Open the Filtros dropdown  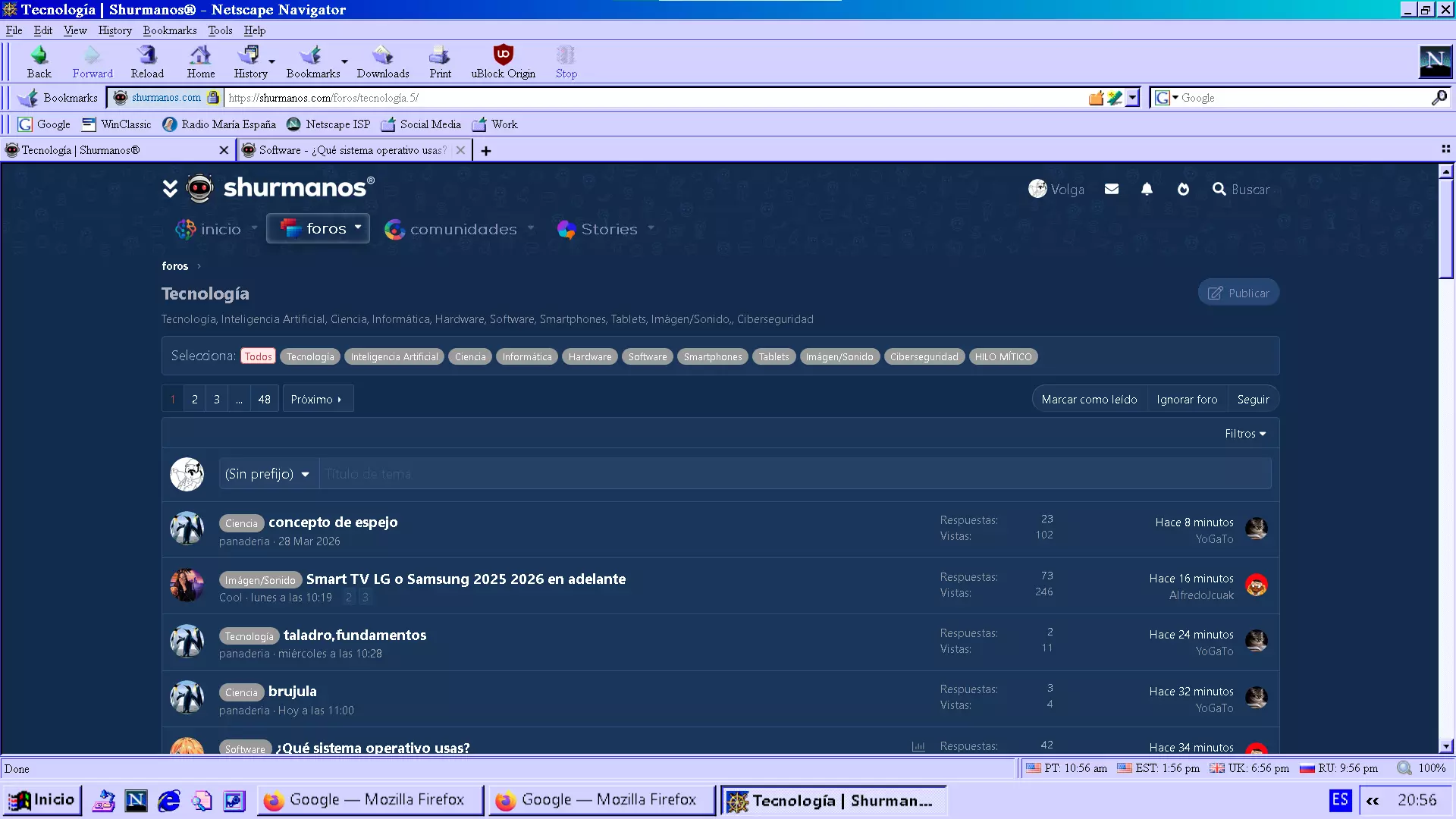click(x=1245, y=434)
